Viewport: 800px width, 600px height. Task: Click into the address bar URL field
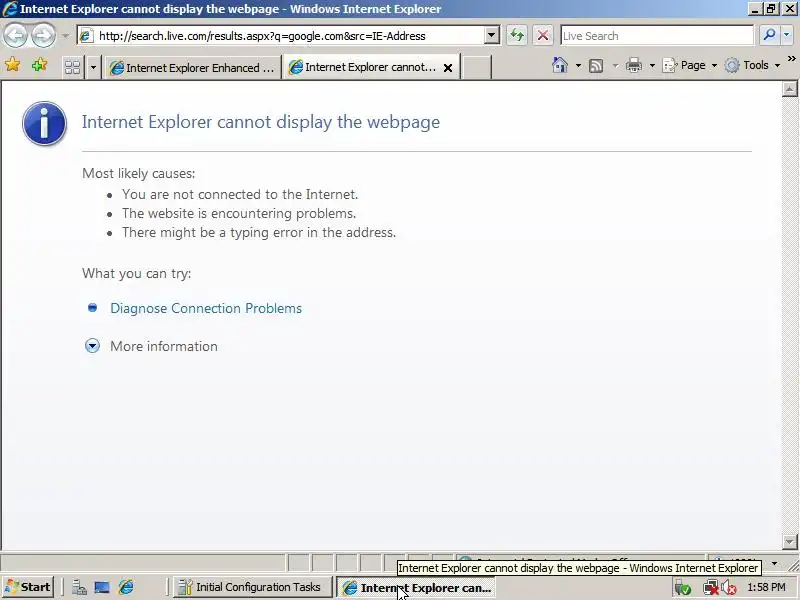(x=291, y=36)
